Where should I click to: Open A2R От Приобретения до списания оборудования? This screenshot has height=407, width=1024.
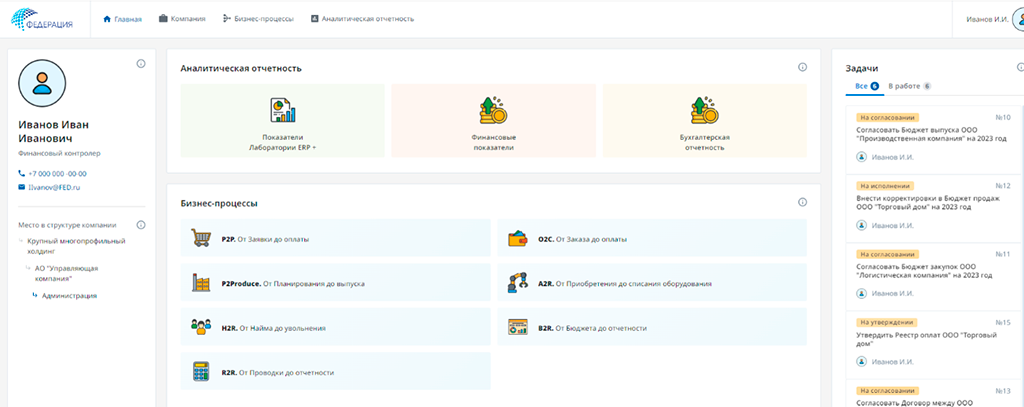(x=652, y=282)
